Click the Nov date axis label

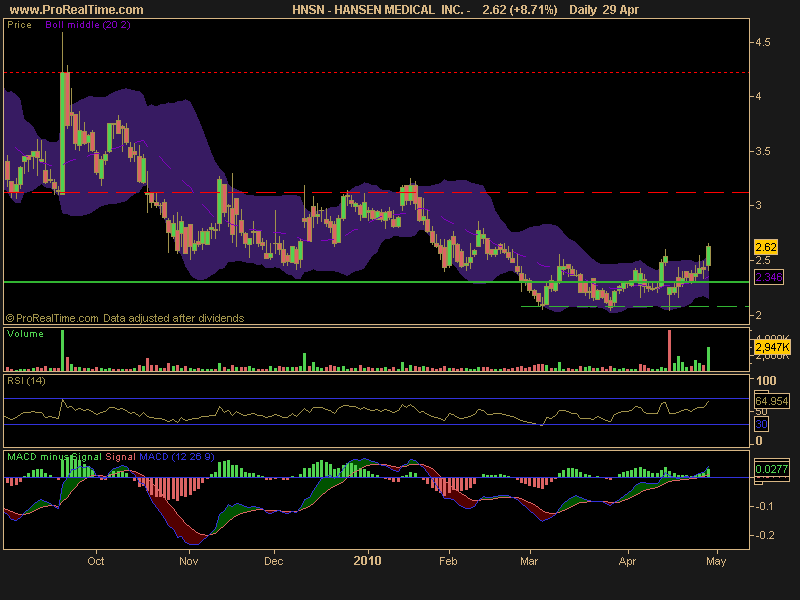(189, 561)
